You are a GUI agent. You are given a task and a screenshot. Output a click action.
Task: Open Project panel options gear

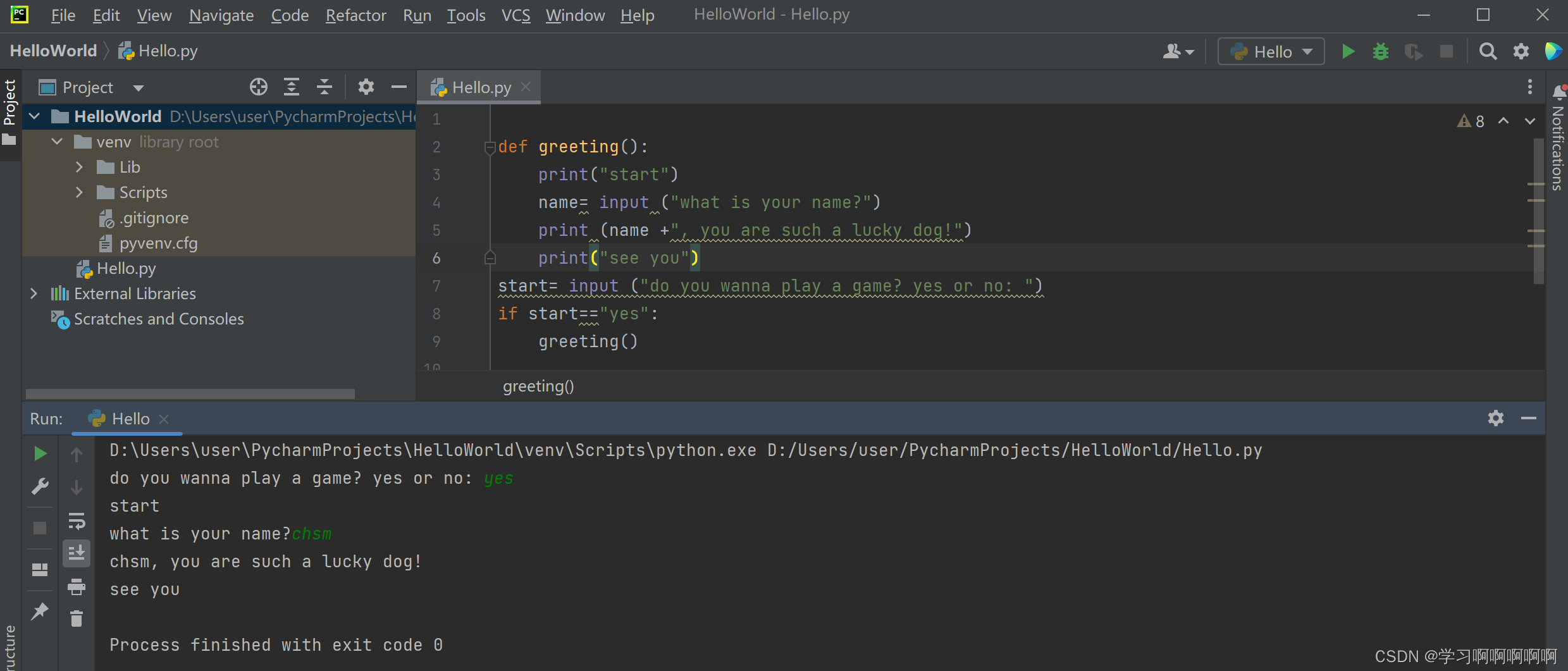(x=366, y=87)
